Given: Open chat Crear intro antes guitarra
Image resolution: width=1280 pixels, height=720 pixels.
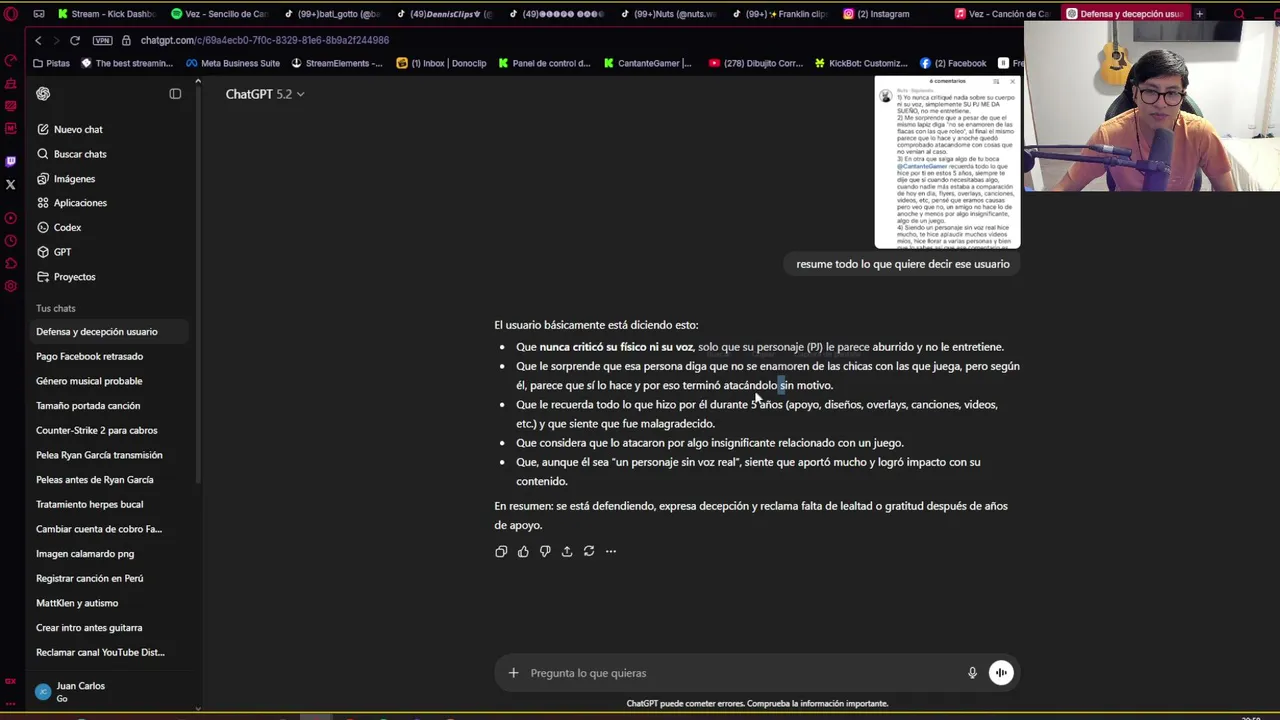Looking at the screenshot, I should click(x=89, y=628).
